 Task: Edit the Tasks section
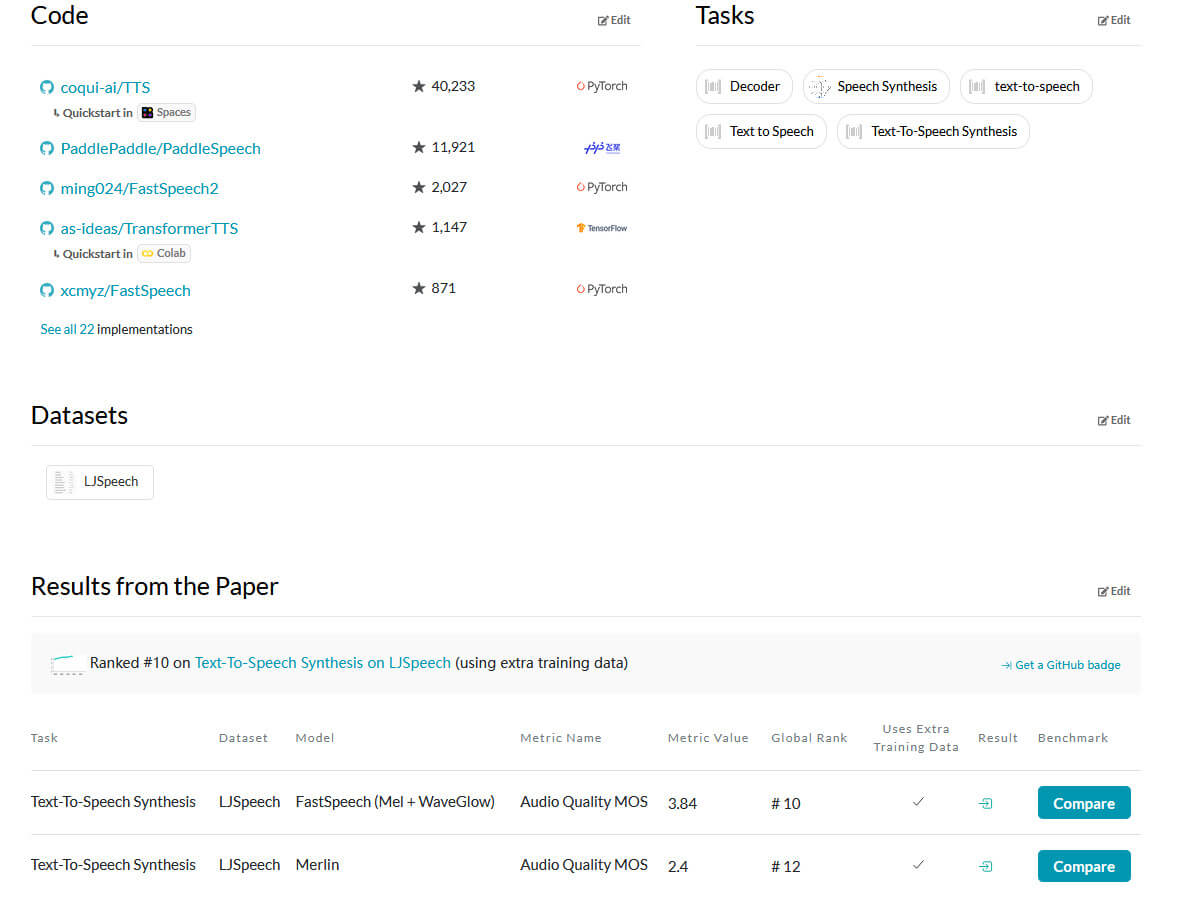click(1114, 21)
